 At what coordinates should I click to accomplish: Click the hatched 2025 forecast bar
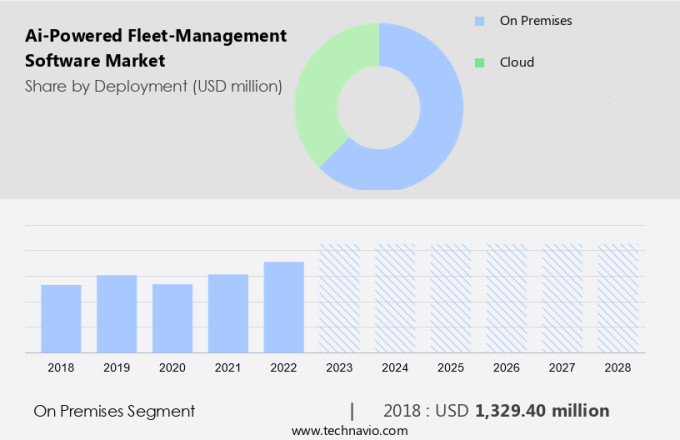coord(451,298)
